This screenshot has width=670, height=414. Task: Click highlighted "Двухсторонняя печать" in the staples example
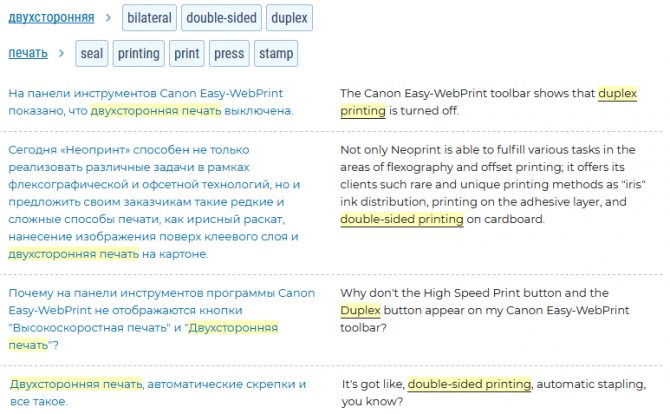tap(76, 384)
